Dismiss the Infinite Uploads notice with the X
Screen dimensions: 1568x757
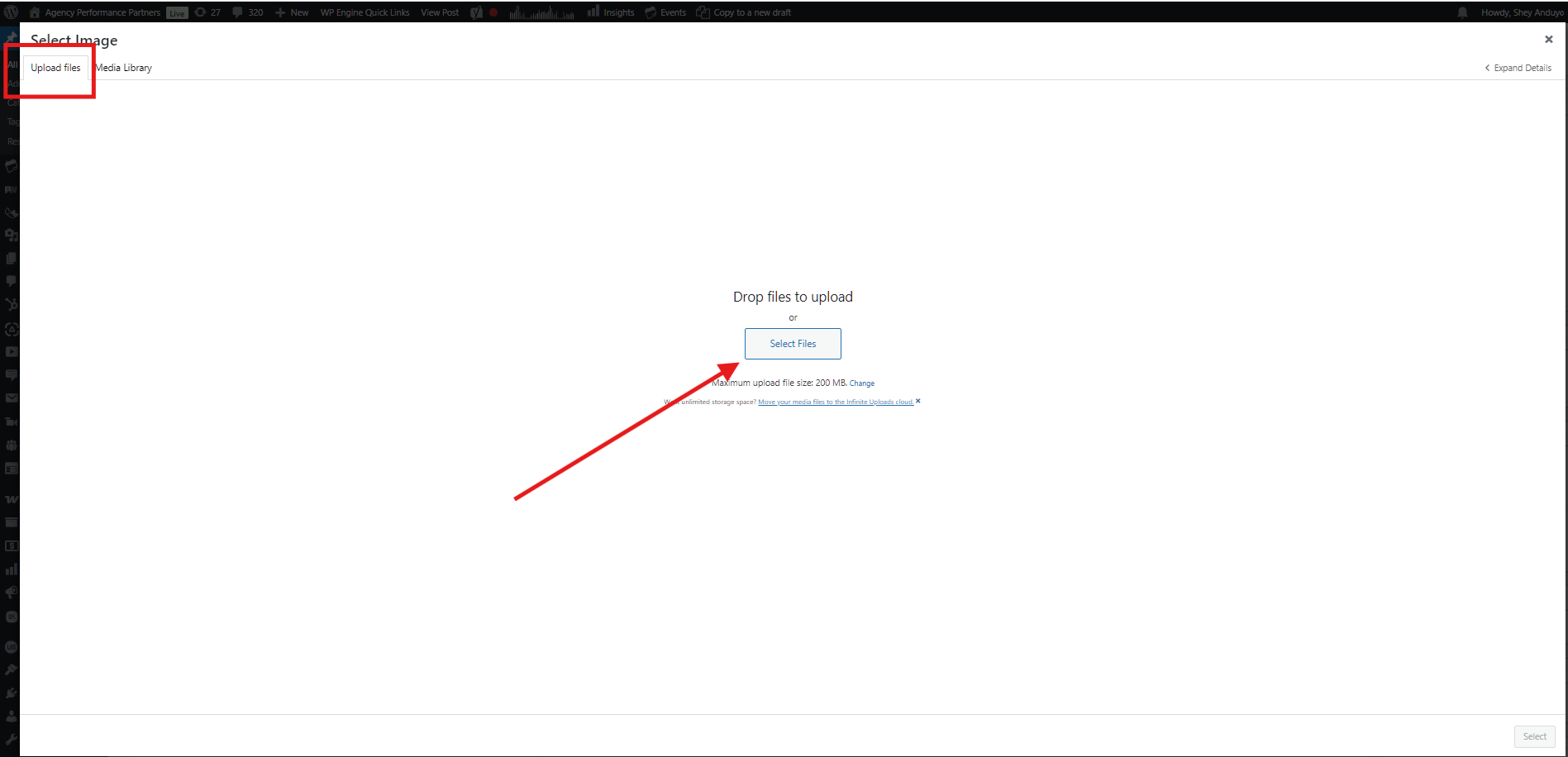pyautogui.click(x=918, y=402)
